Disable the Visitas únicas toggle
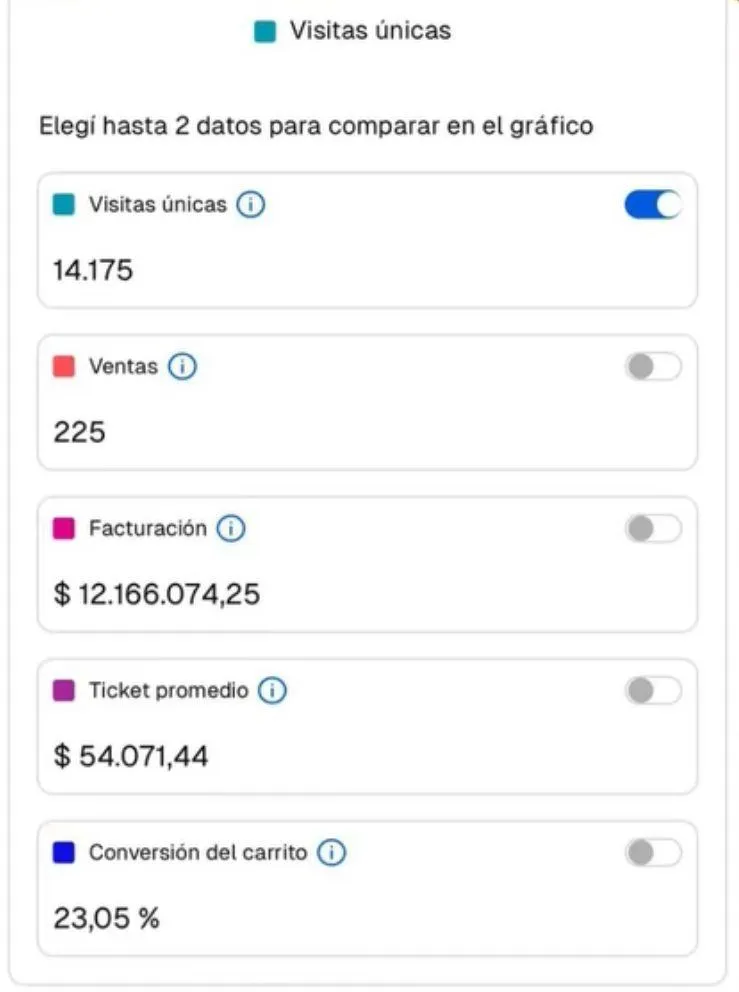 point(653,205)
